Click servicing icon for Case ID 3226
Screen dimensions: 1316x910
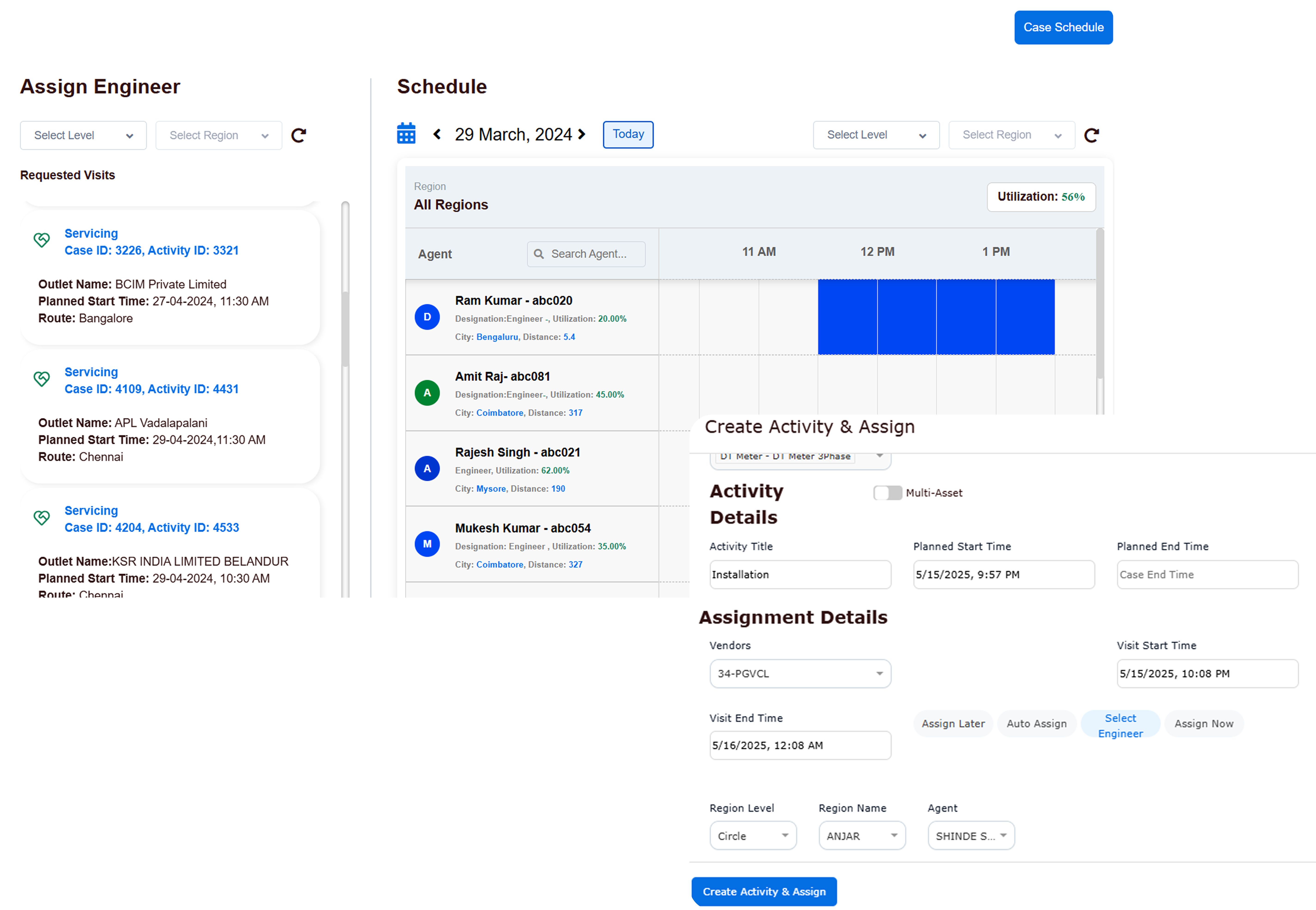coord(42,240)
